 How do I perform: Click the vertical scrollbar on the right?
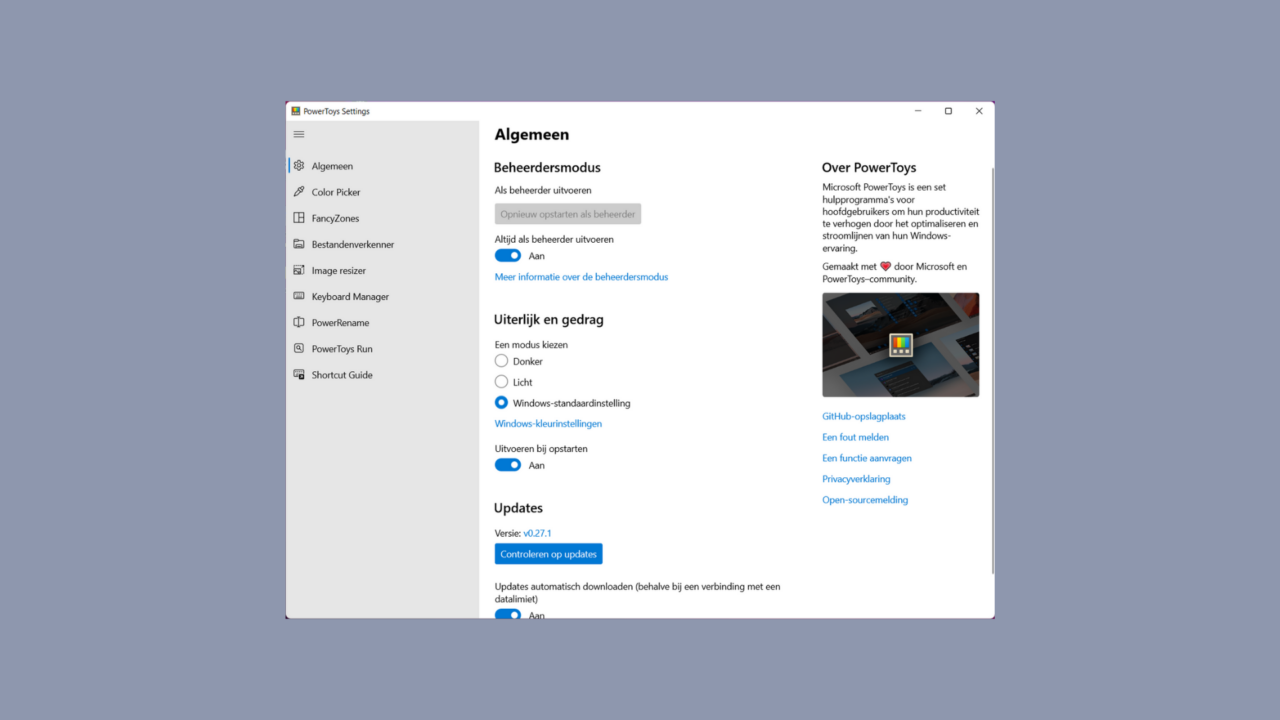tap(992, 370)
